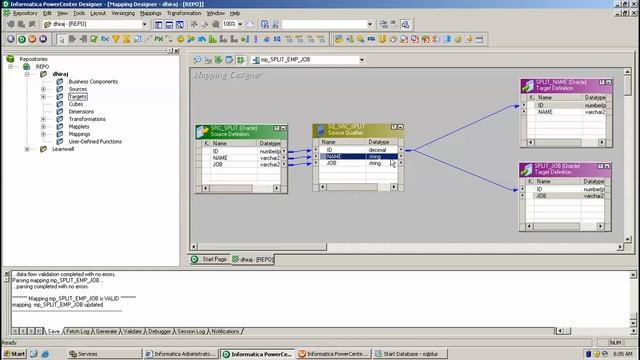Open the mp_SPLIT_EMP_JOB mapping dropdown
The image size is (640, 360).
pyautogui.click(x=362, y=60)
